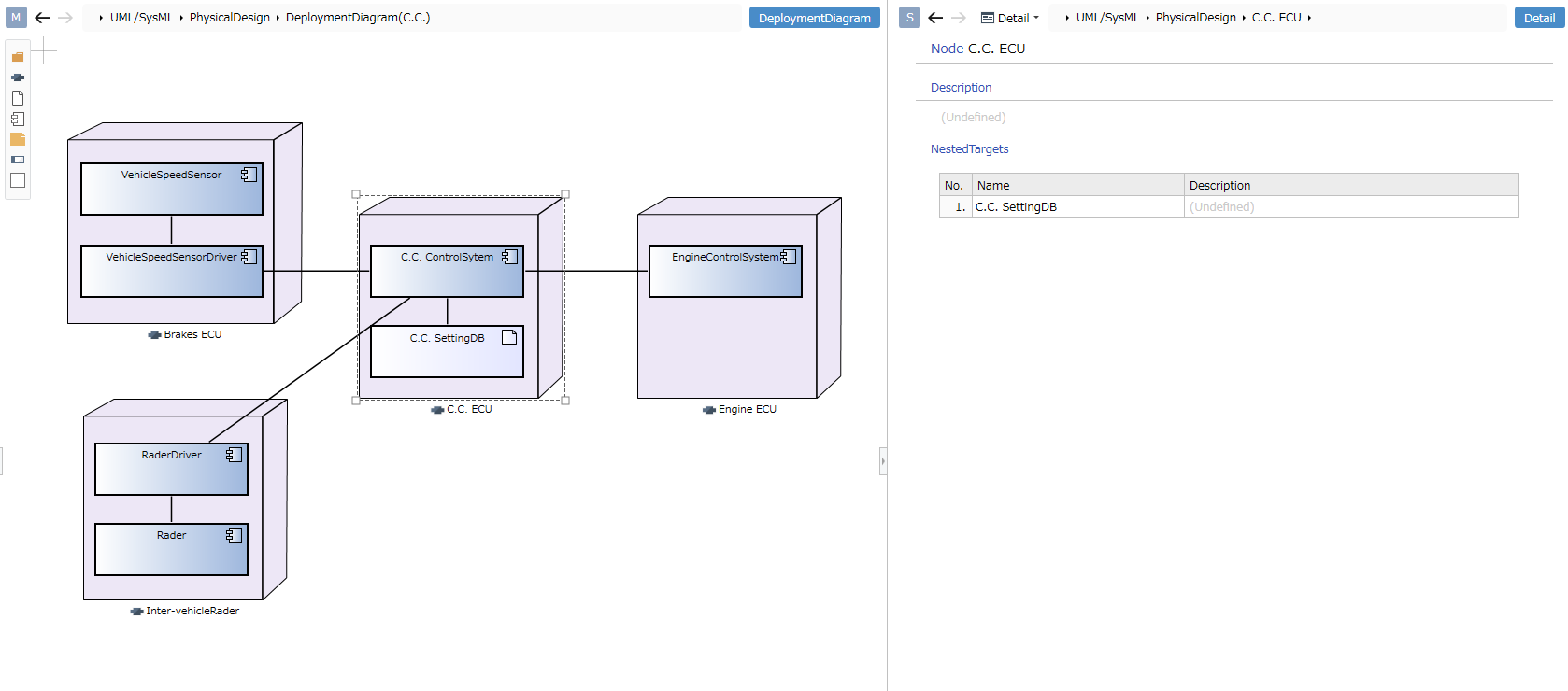Expand arrow after C.C. ECU in detail breadcrumb

coord(1309,18)
